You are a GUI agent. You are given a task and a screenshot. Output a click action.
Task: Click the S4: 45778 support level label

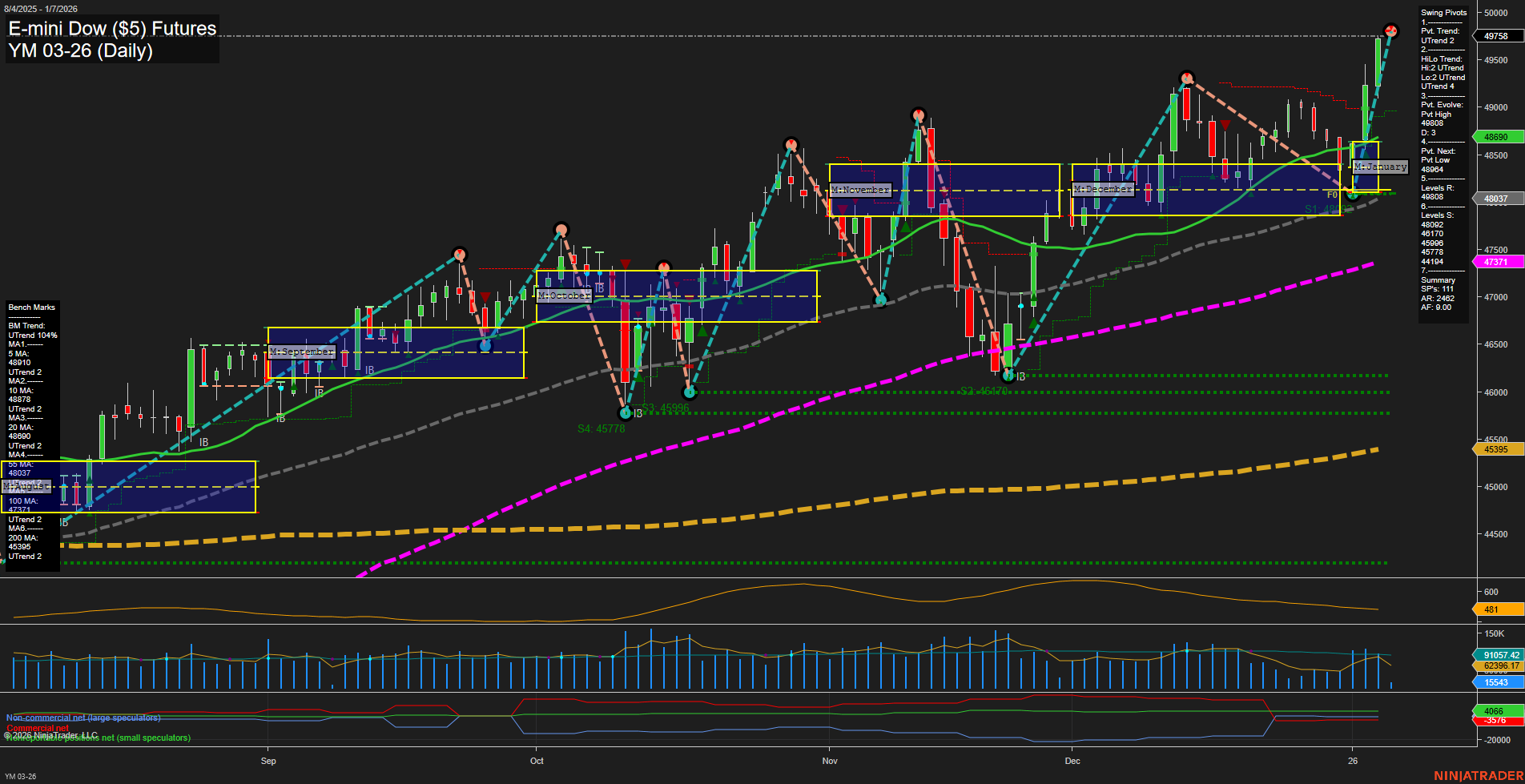(602, 428)
